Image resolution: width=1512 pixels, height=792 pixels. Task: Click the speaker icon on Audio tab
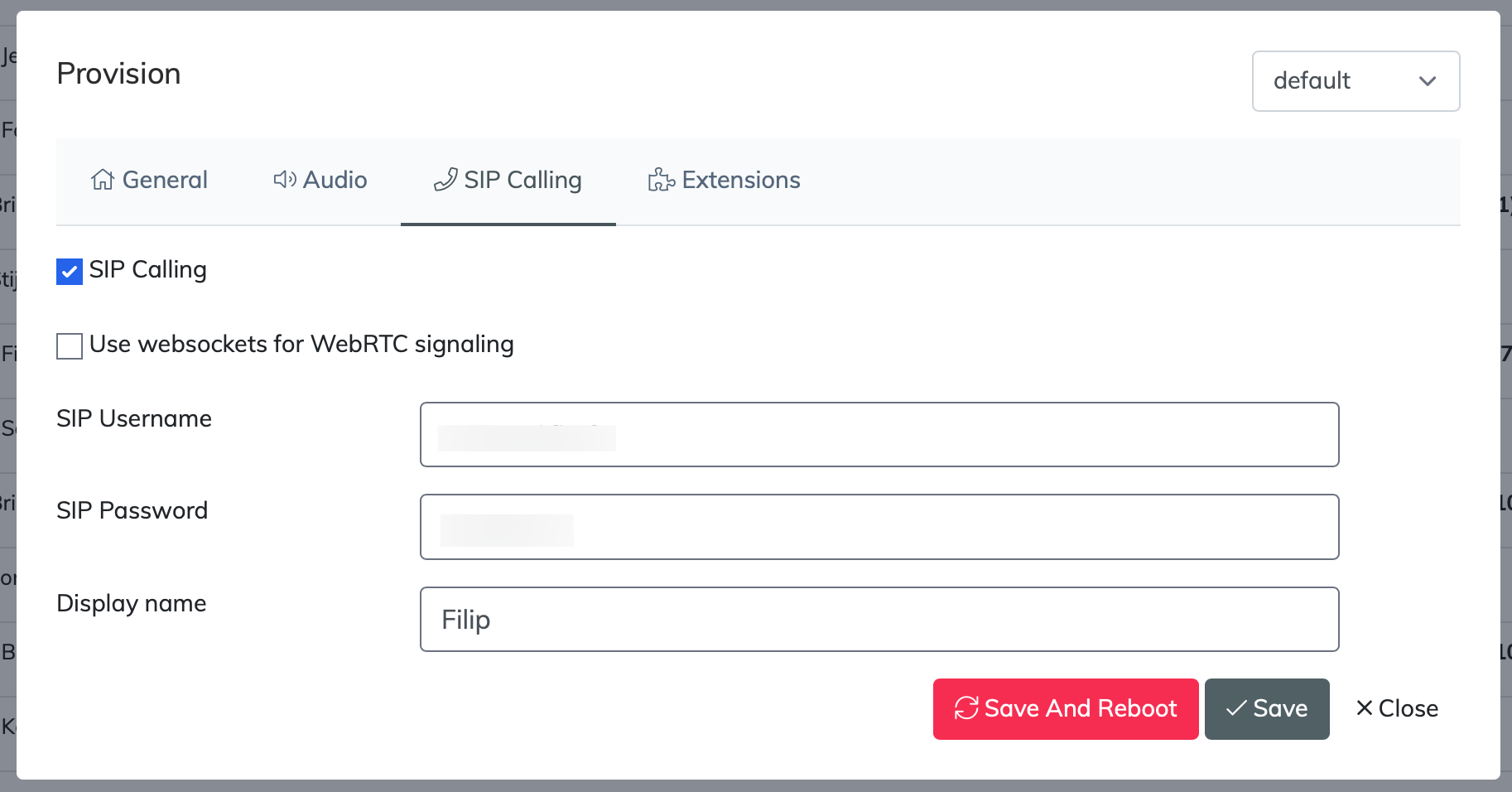click(x=285, y=180)
